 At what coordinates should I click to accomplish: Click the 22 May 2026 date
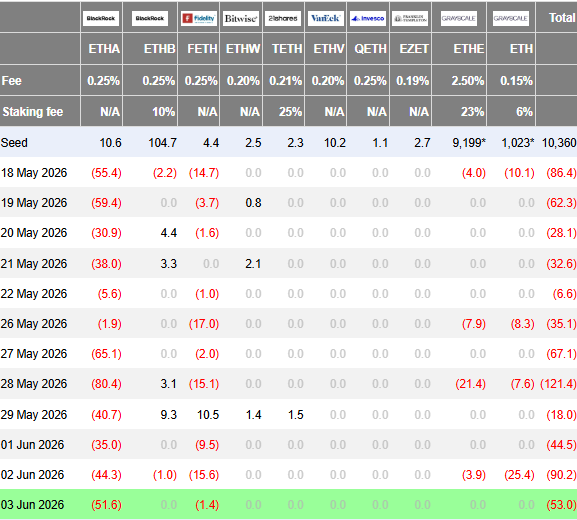pos(34,294)
